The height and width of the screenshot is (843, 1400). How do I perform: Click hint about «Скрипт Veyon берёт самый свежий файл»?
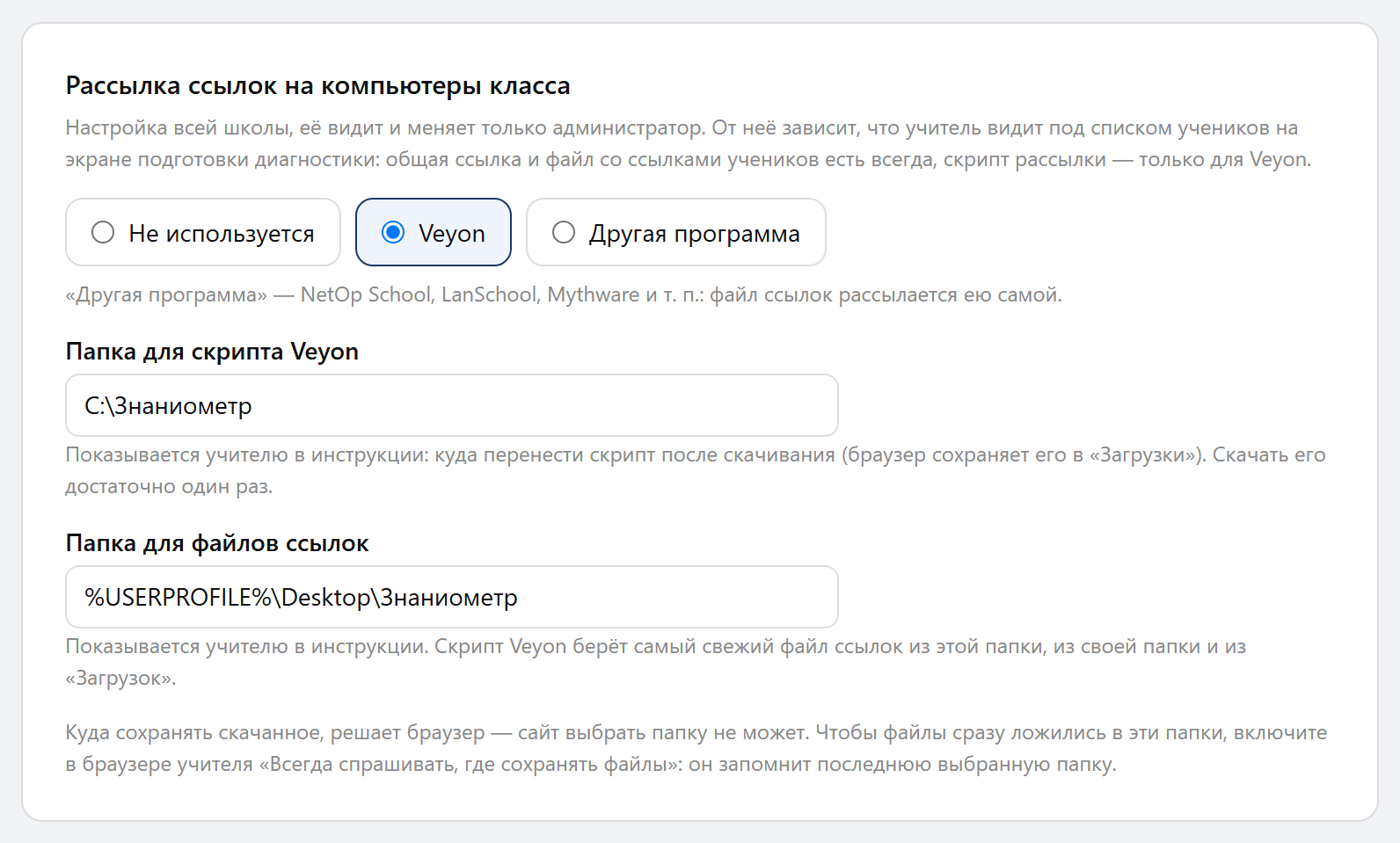656,662
